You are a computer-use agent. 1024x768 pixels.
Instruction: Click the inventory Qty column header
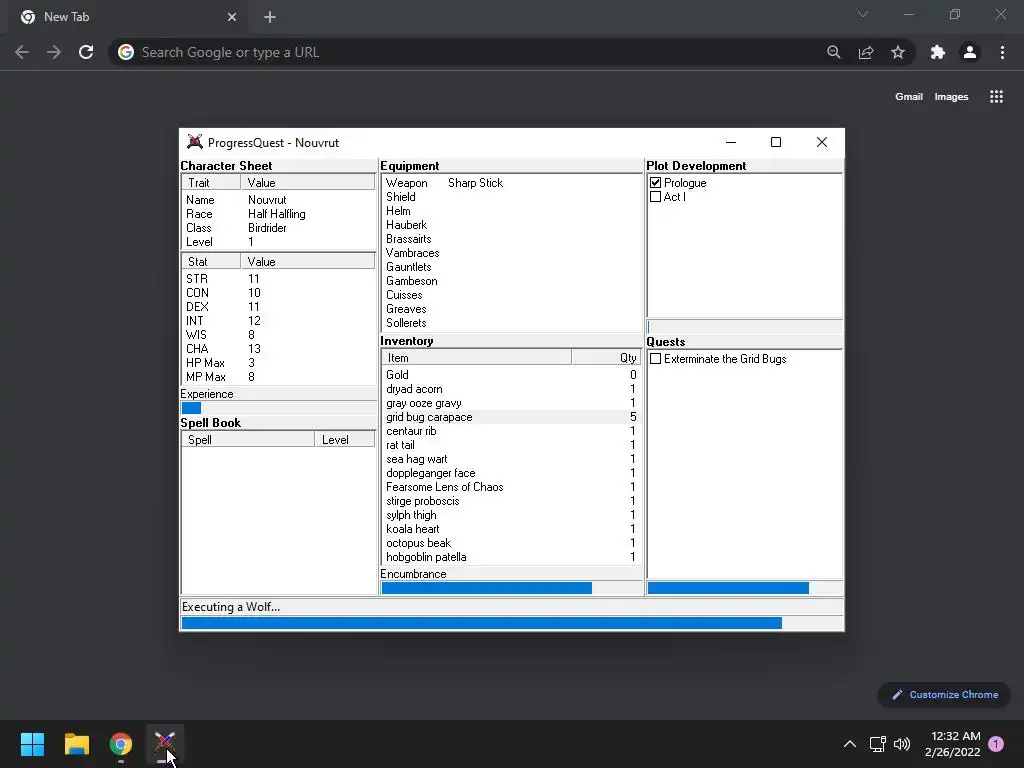click(x=606, y=358)
